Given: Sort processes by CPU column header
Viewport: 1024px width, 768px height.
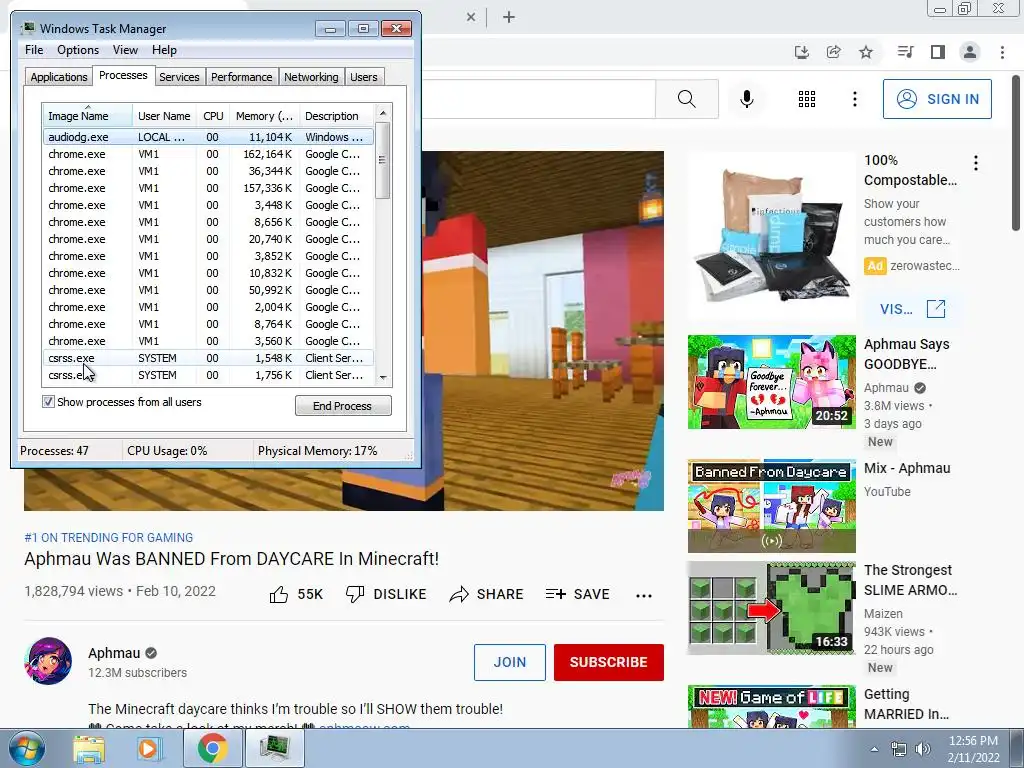Looking at the screenshot, I should [x=213, y=116].
